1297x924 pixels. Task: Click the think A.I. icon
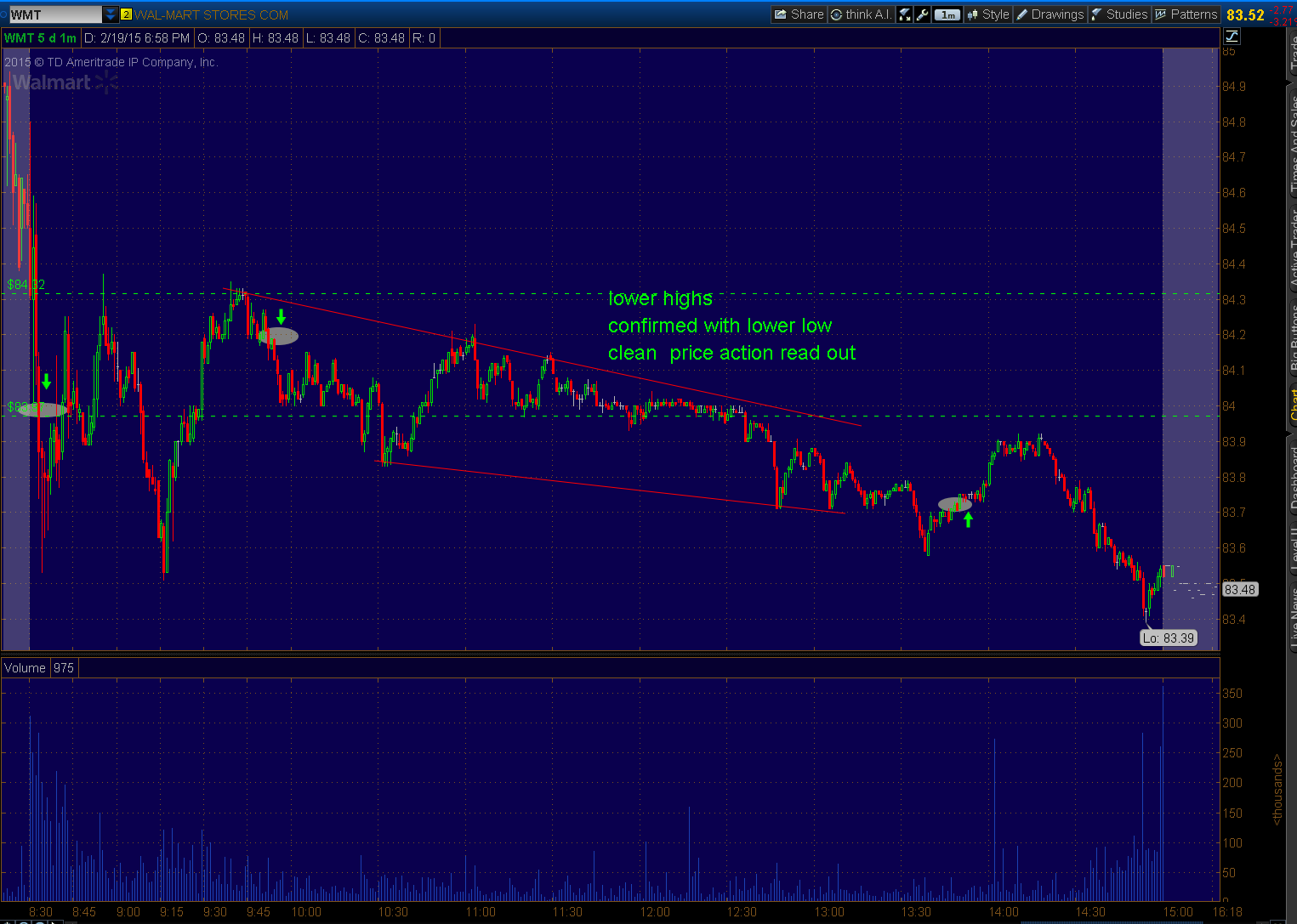pos(861,14)
